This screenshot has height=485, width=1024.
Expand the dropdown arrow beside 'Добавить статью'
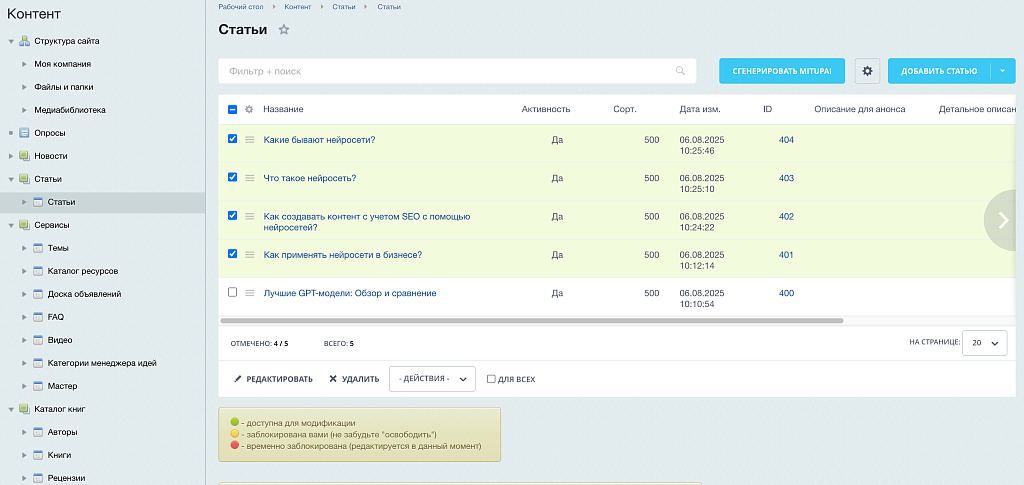(x=1003, y=71)
